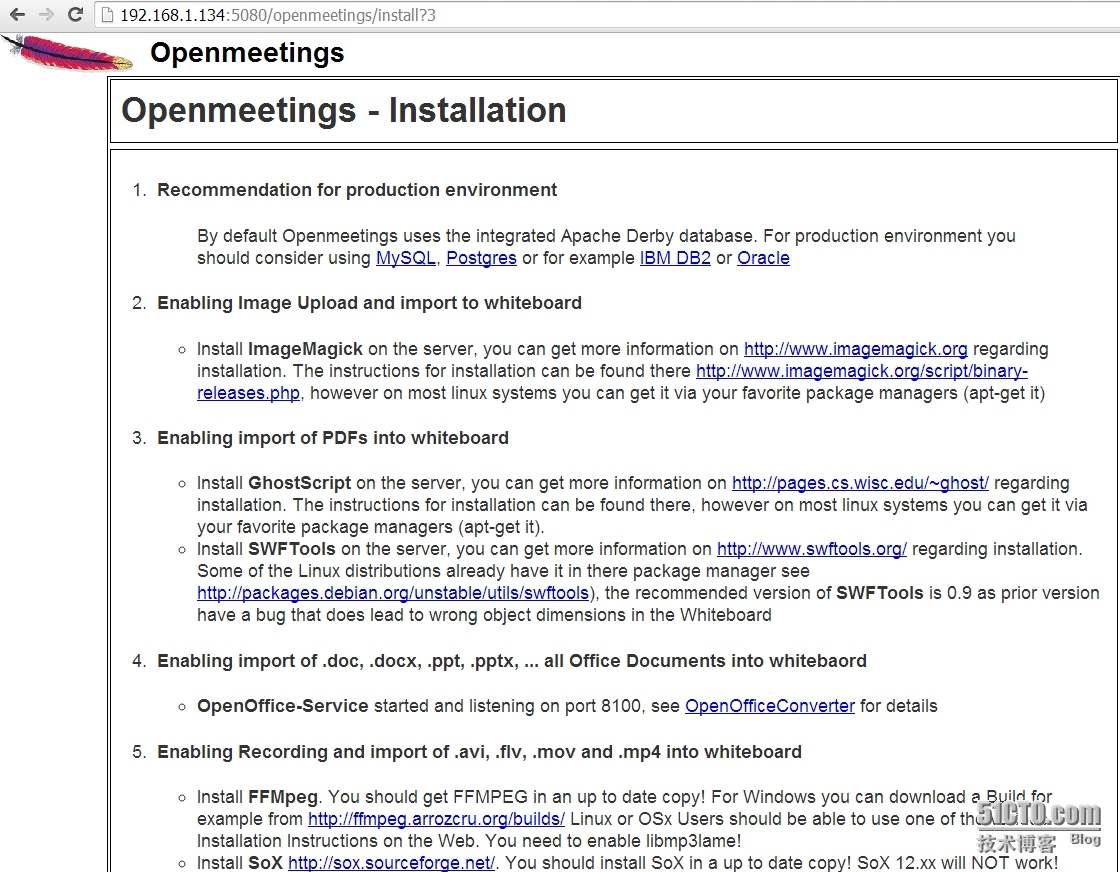
Task: Visit the pages.cs.wisc.edu/~ghost/ link
Action: [x=860, y=483]
